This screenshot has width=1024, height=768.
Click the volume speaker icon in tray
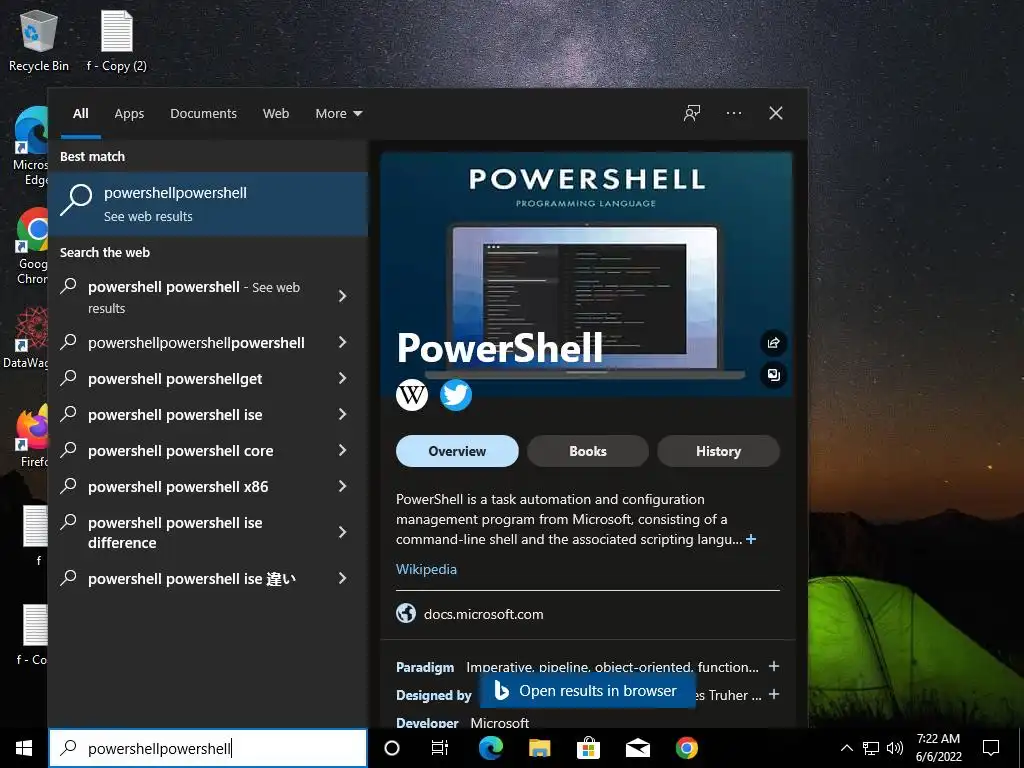[x=895, y=748]
